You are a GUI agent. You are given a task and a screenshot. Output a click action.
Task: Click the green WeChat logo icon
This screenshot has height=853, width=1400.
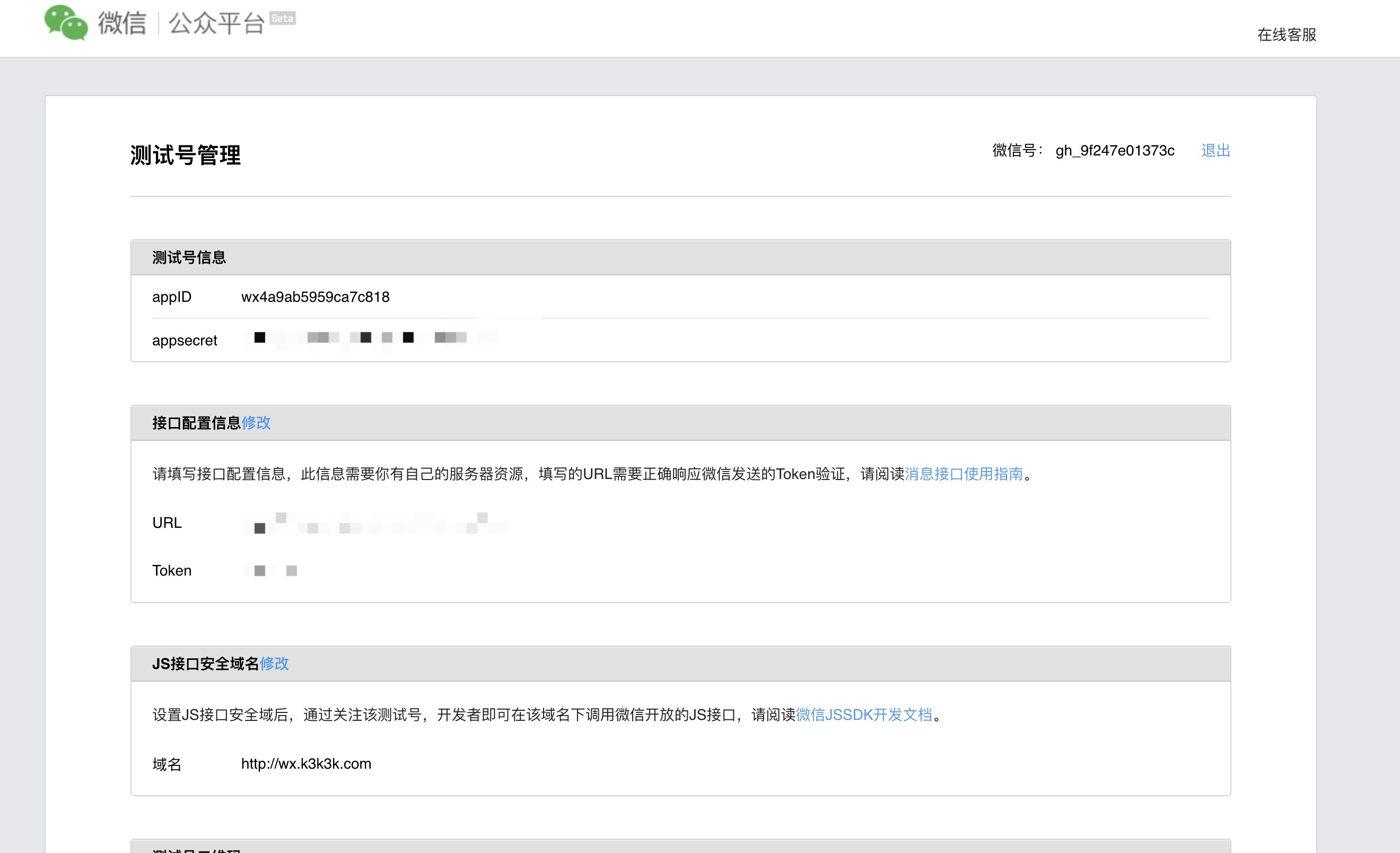tap(66, 23)
